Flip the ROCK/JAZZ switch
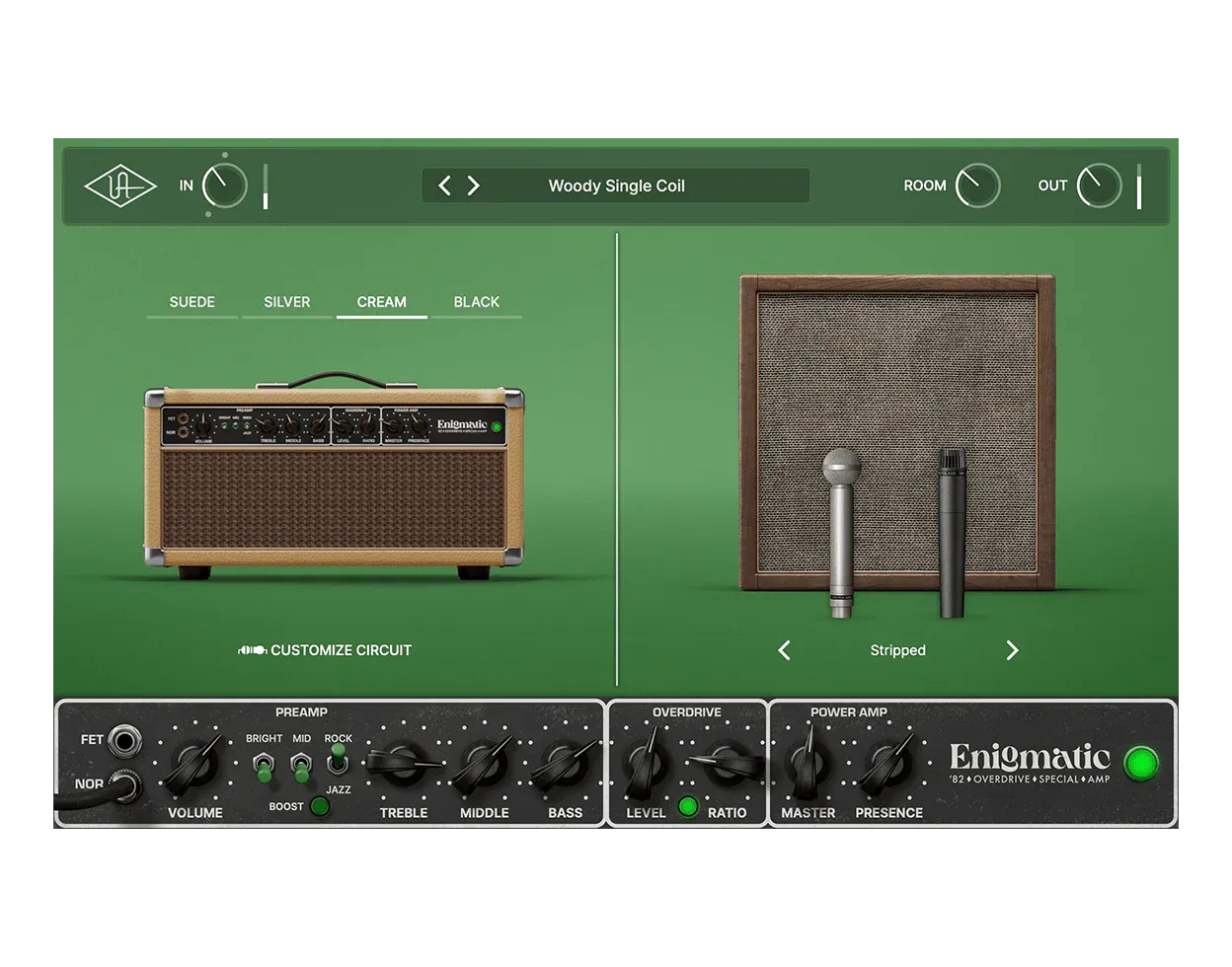1232x967 pixels. tap(338, 759)
